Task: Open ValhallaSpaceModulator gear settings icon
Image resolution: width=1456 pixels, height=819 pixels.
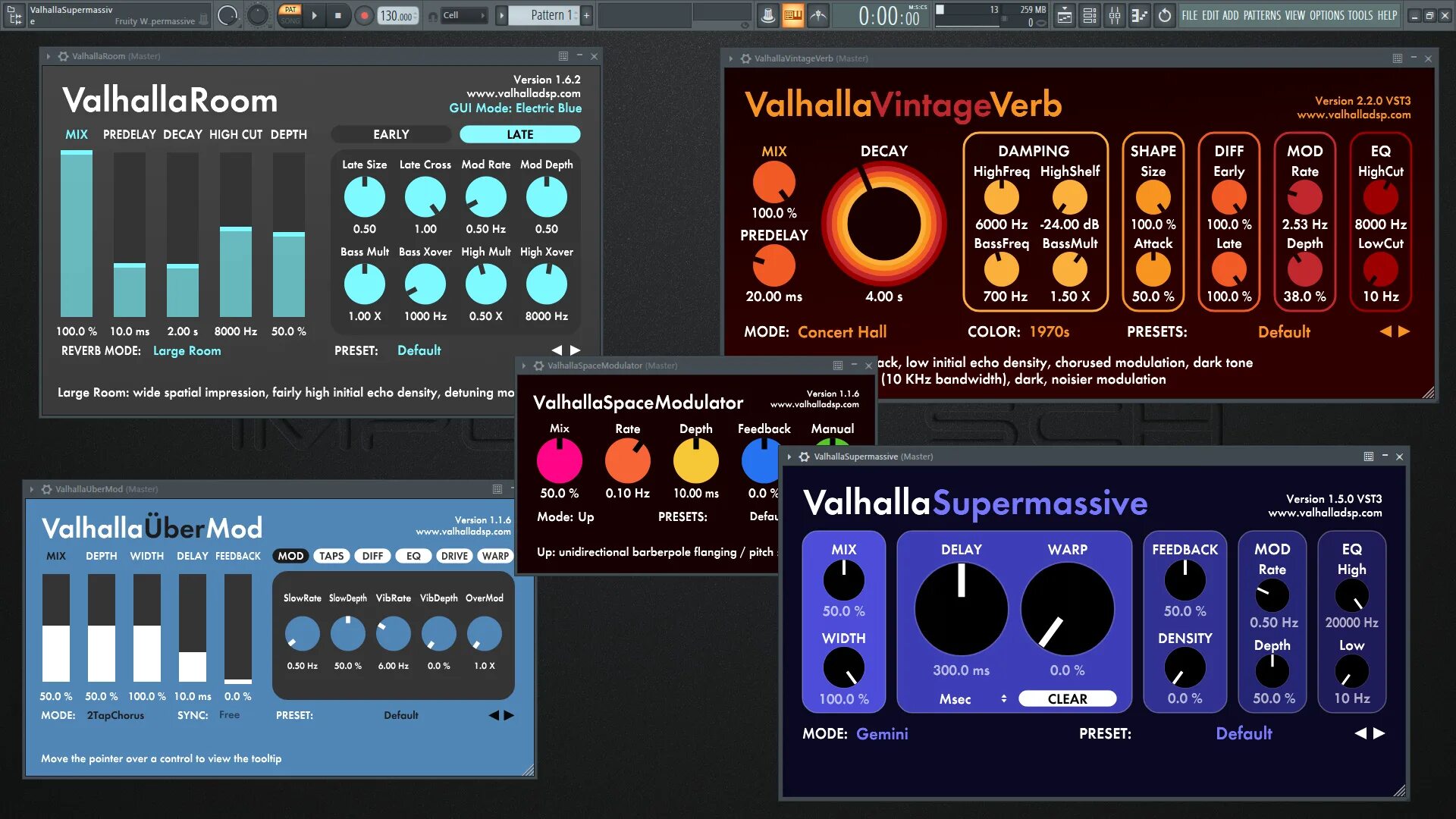Action: click(538, 366)
